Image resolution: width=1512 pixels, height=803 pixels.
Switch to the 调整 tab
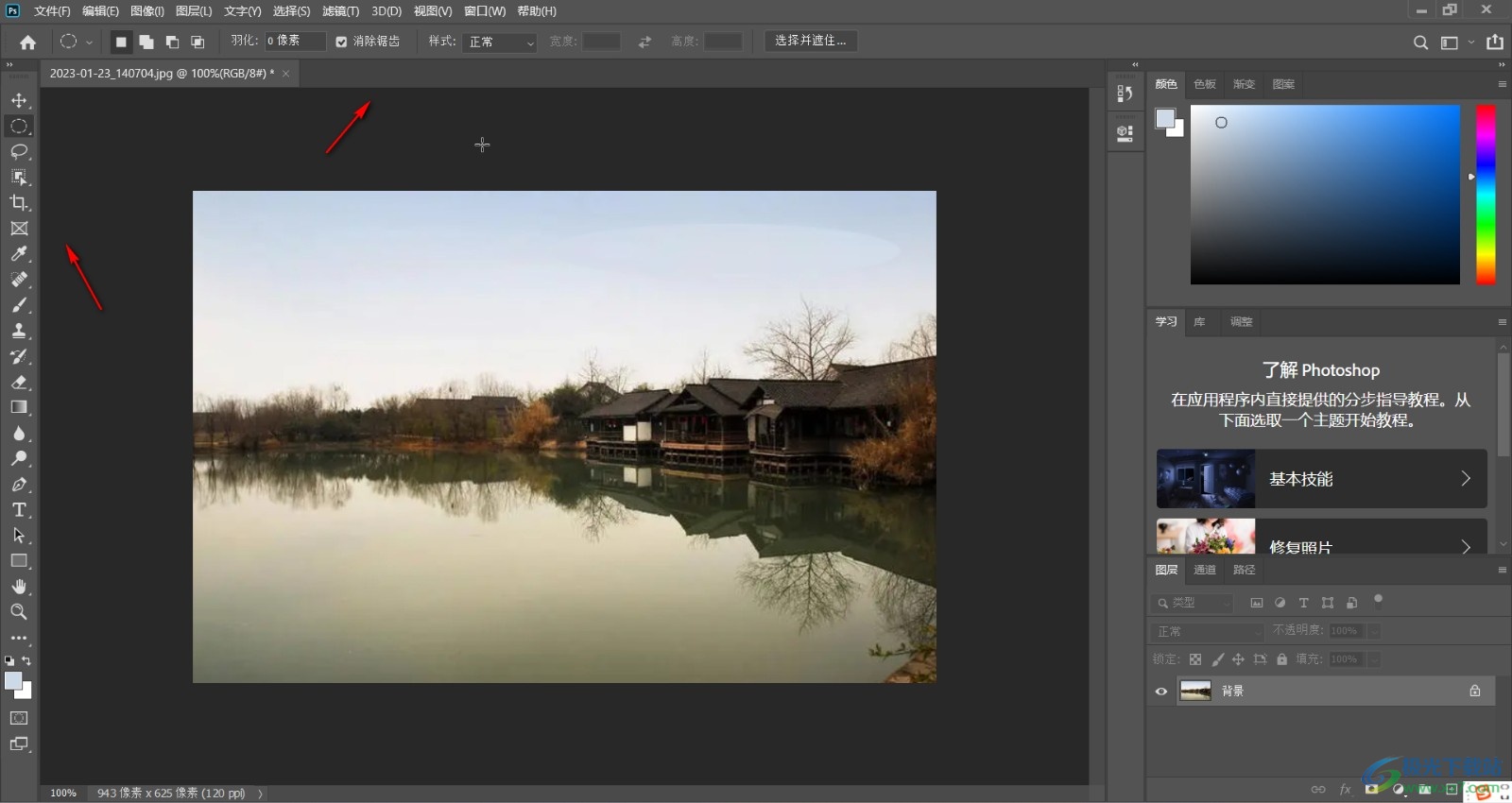click(x=1242, y=322)
